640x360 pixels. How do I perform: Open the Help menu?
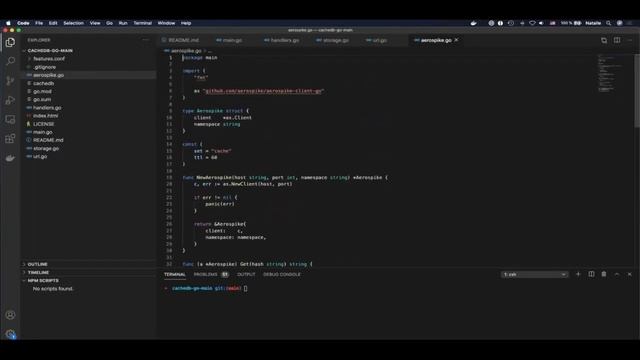(x=186, y=23)
